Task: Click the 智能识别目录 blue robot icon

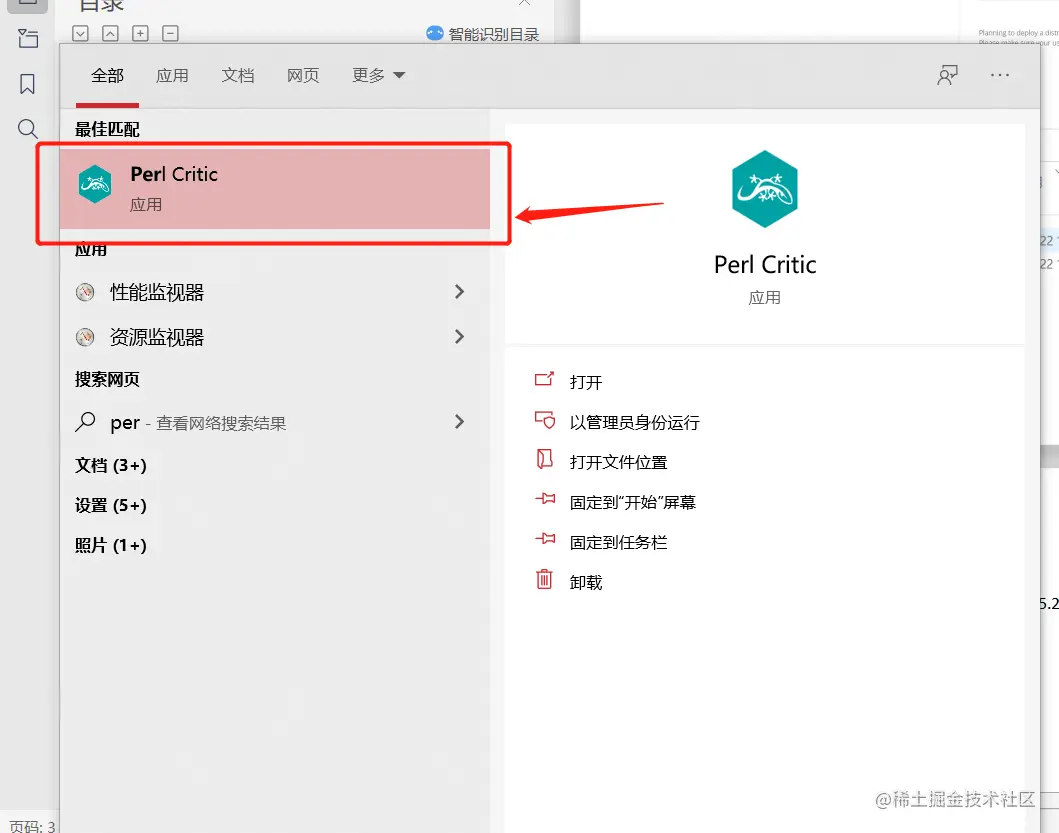Action: 435,32
